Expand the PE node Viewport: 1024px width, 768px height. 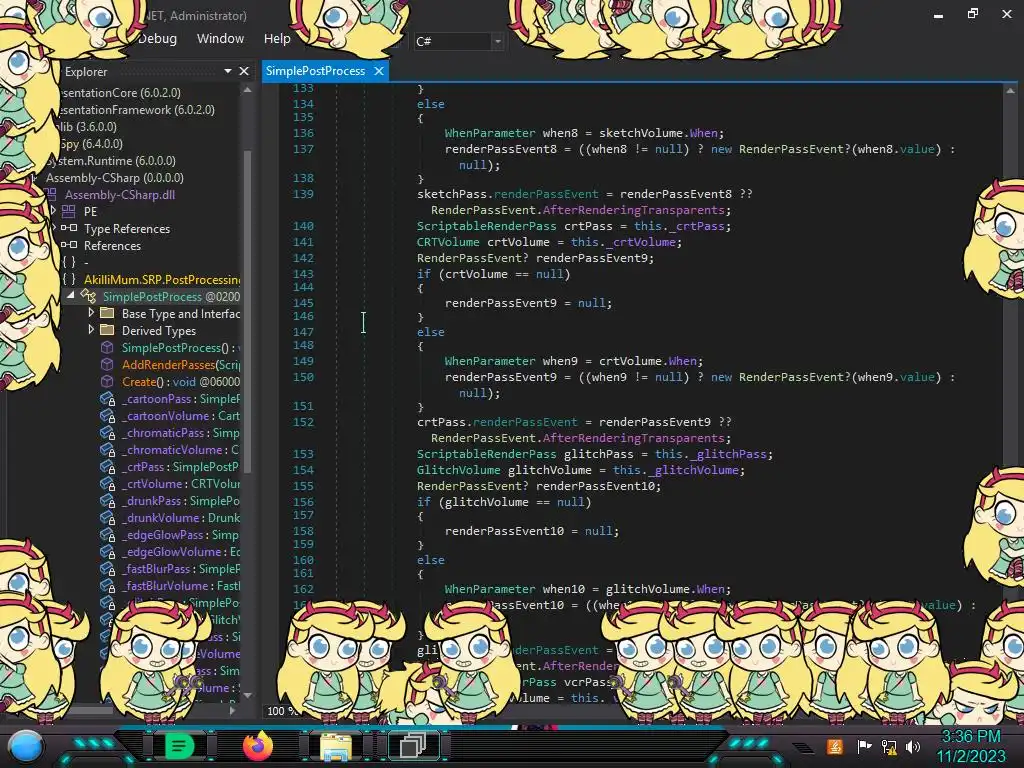(54, 210)
